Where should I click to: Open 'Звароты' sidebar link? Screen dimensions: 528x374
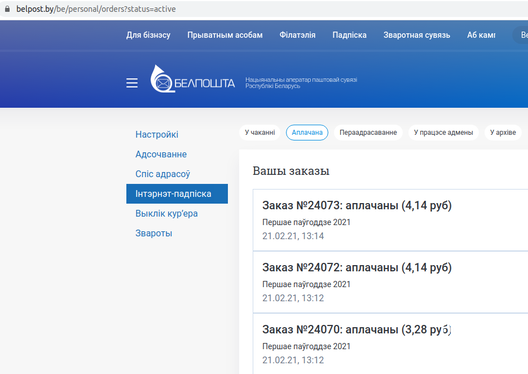154,233
